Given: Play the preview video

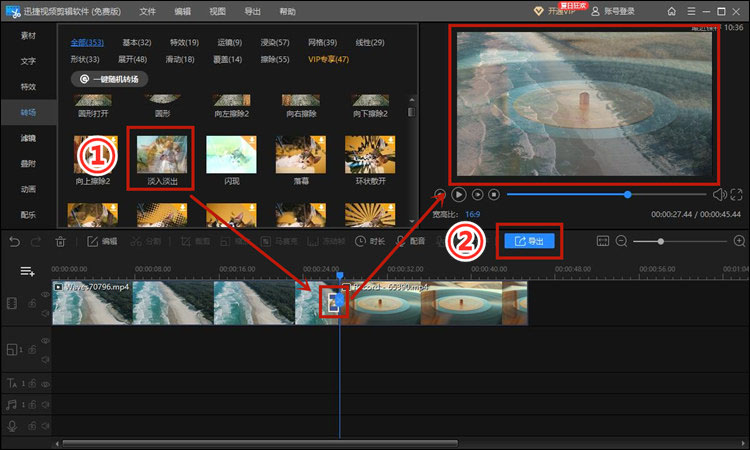Looking at the screenshot, I should 459,195.
